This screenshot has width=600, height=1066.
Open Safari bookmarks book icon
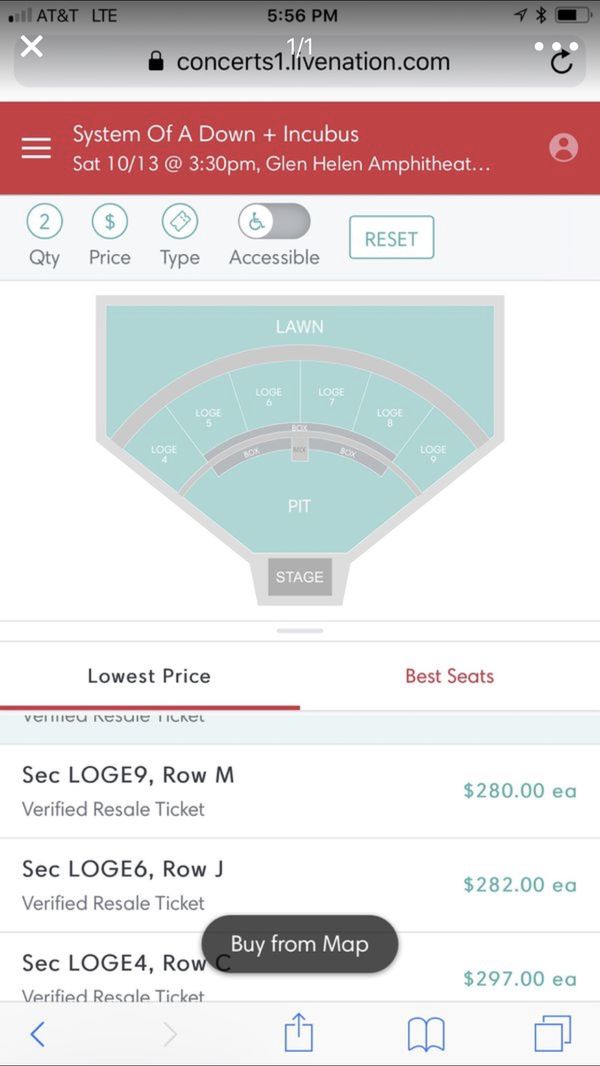click(426, 1035)
